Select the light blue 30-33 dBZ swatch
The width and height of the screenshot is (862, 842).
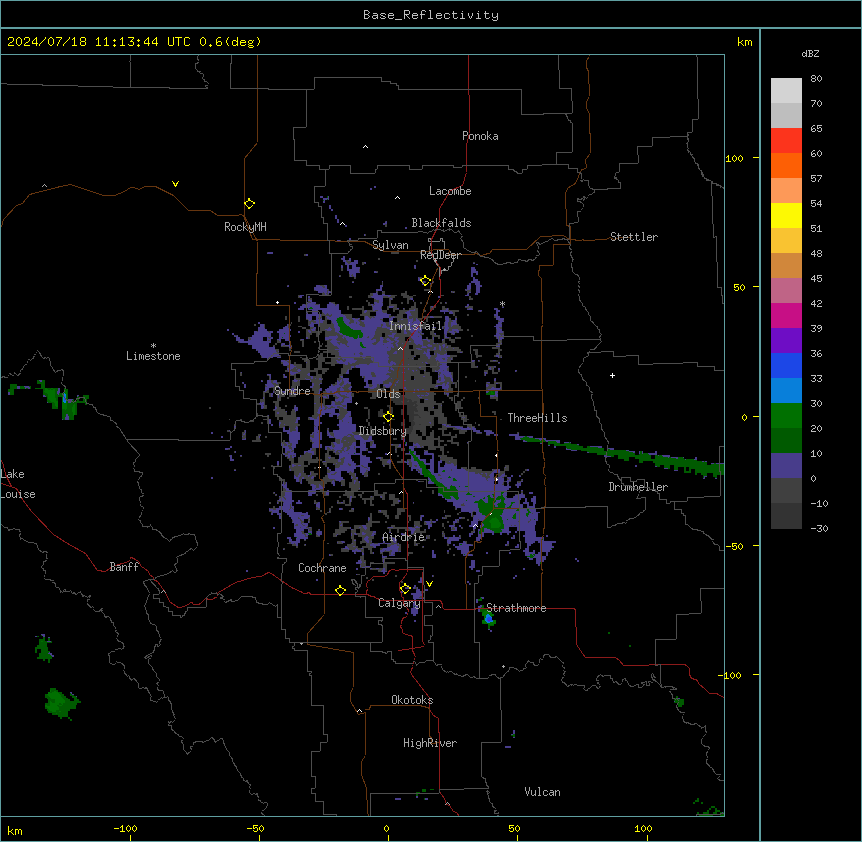point(786,391)
